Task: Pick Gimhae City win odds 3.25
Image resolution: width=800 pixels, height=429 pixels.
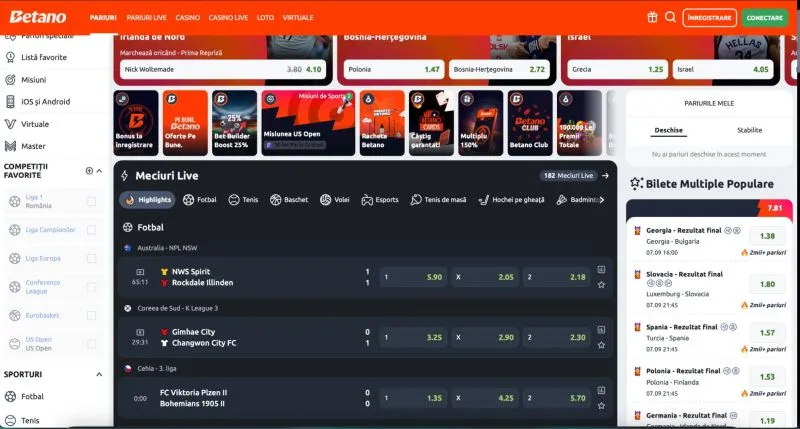Action: point(413,337)
